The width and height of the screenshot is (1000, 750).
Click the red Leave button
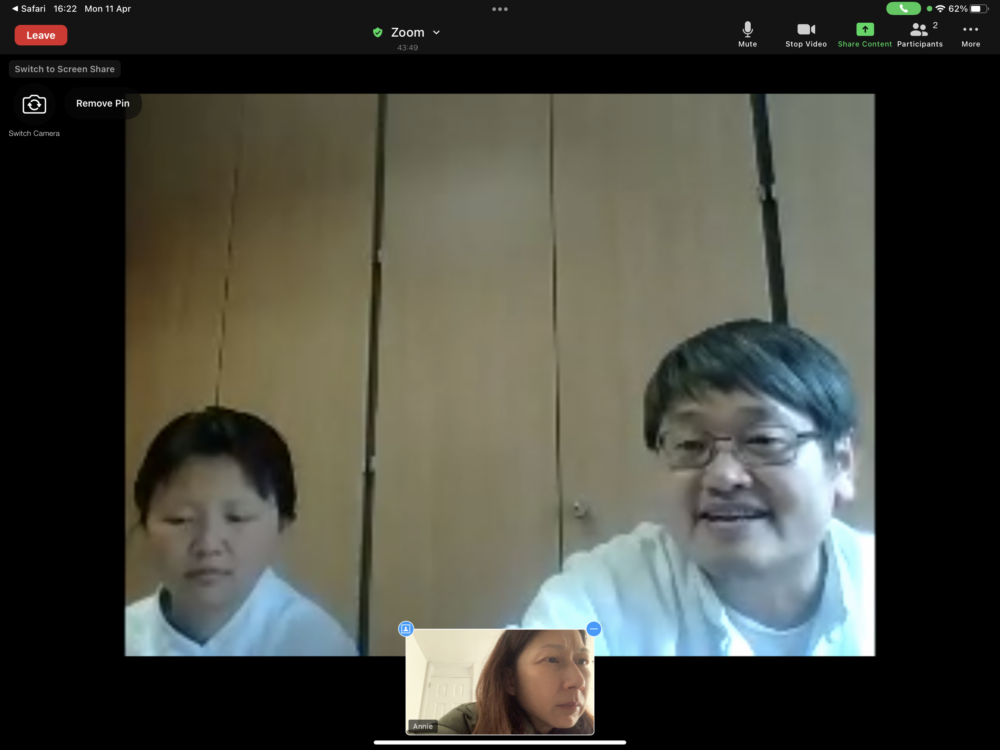41,35
